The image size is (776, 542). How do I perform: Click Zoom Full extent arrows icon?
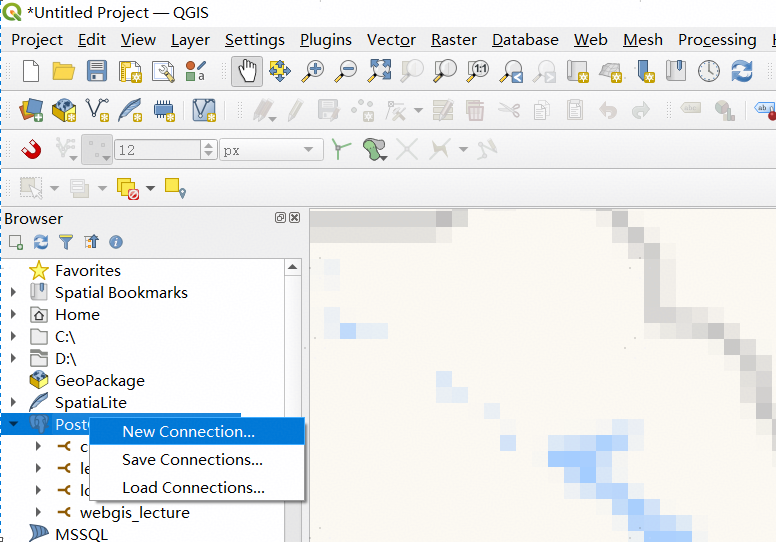(x=379, y=71)
